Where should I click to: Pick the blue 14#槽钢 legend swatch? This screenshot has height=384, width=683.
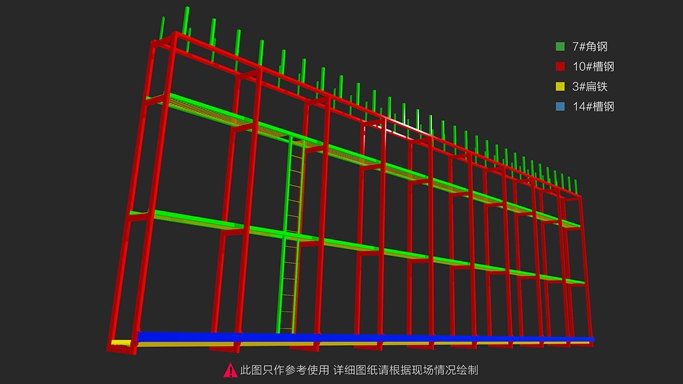pyautogui.click(x=560, y=106)
